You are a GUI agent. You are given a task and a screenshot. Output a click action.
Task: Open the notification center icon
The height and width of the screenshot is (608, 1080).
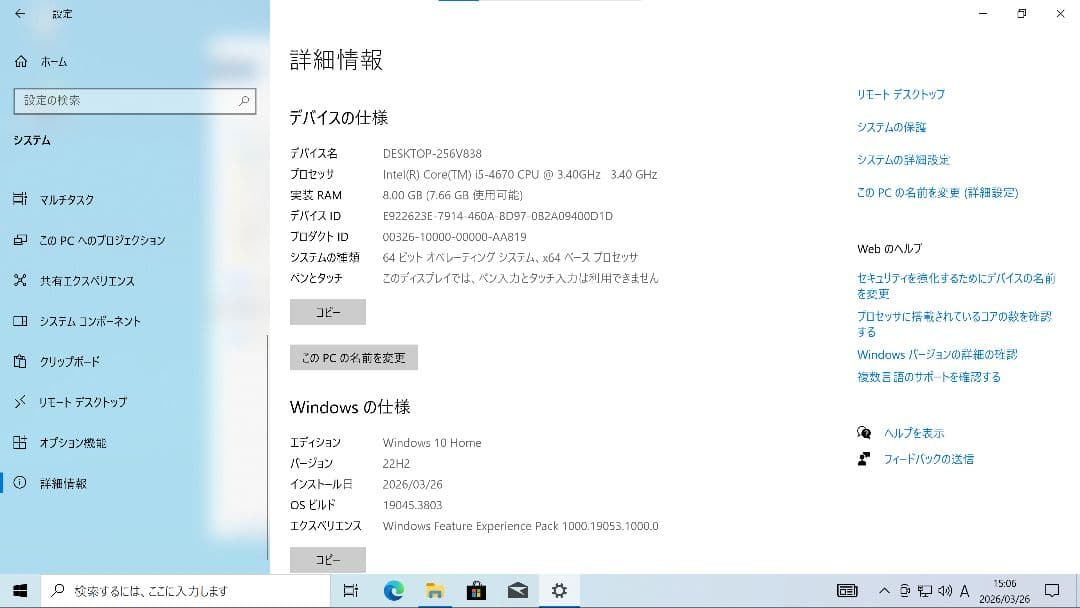click(x=1052, y=591)
